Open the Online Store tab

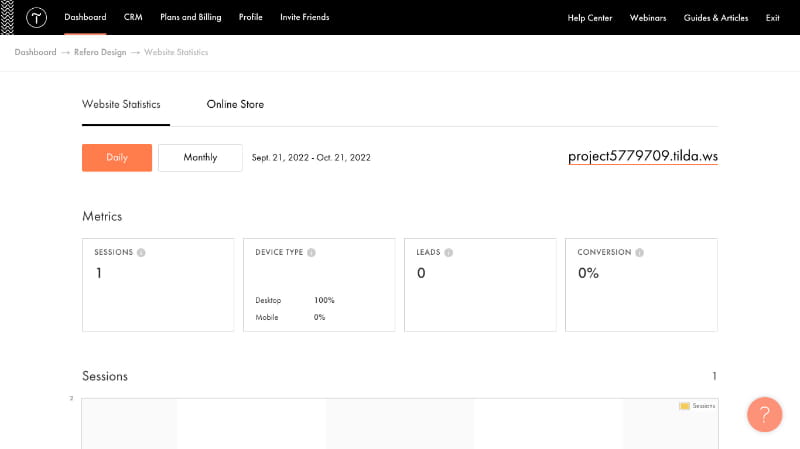(235, 105)
